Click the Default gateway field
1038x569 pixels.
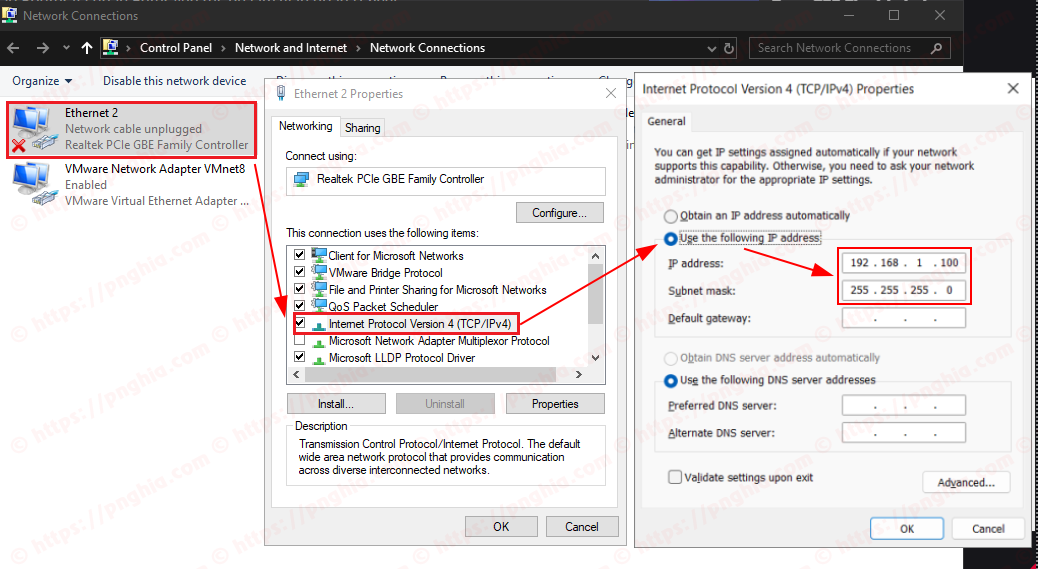click(904, 318)
